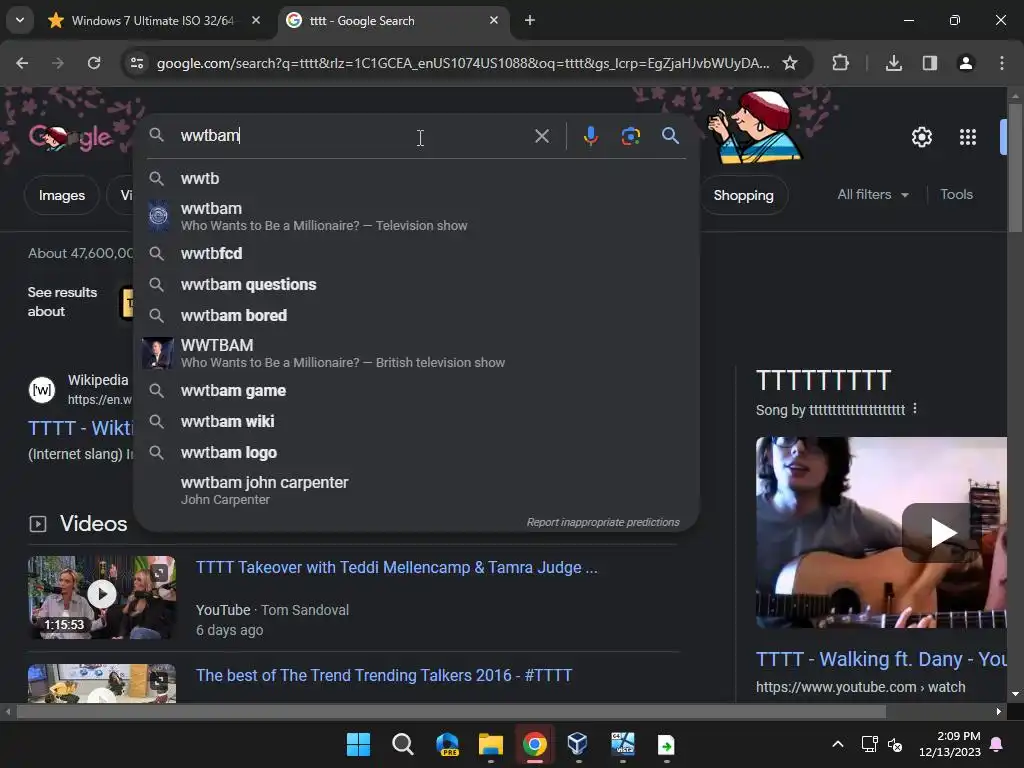Open a new browser tab
Image resolution: width=1024 pixels, height=768 pixels.
click(x=530, y=21)
